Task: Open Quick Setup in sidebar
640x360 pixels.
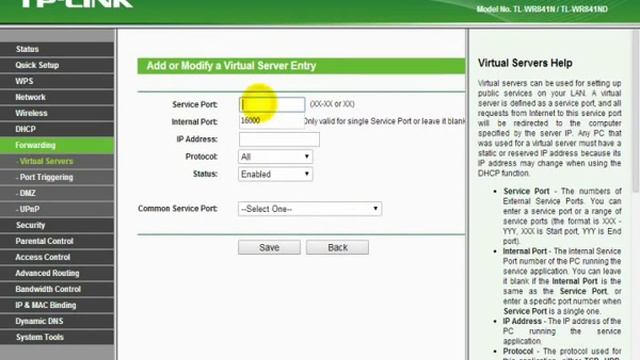Action: pyautogui.click(x=57, y=65)
